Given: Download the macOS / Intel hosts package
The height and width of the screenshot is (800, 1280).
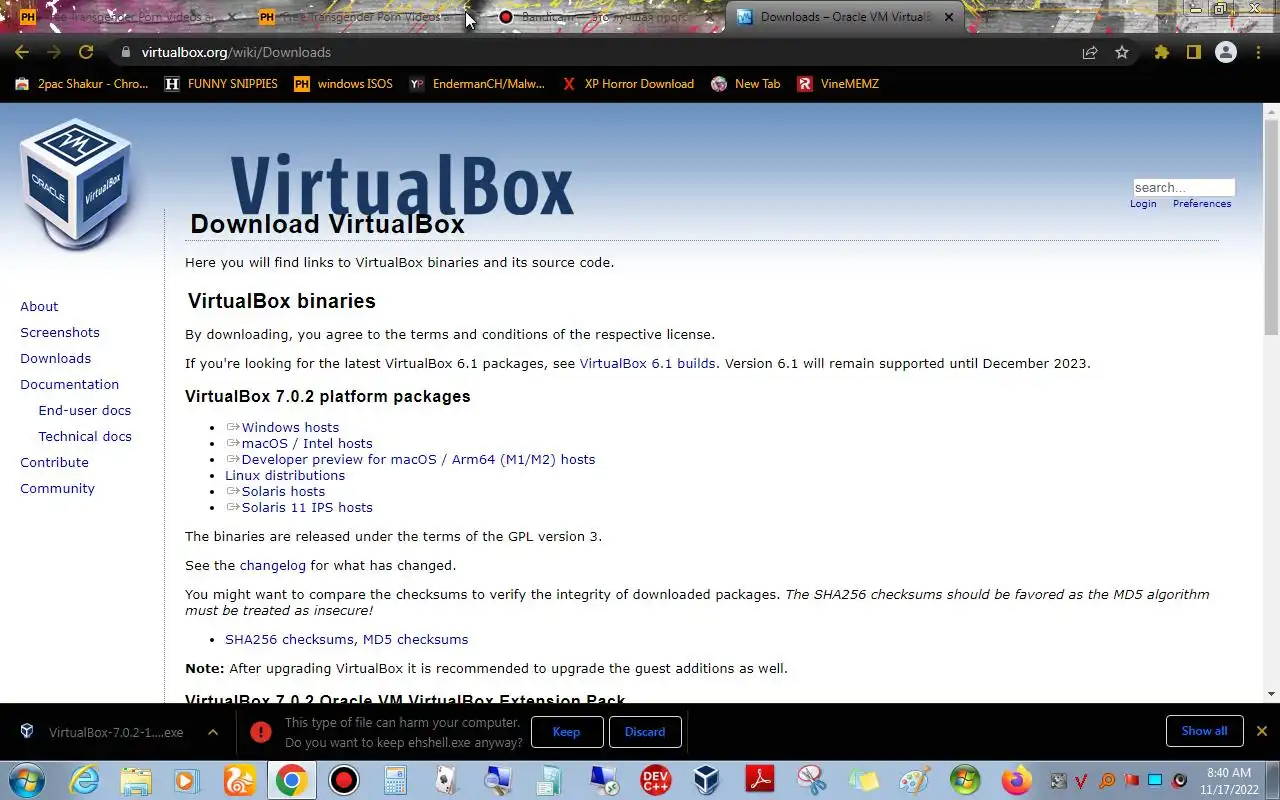Looking at the screenshot, I should click(x=307, y=443).
